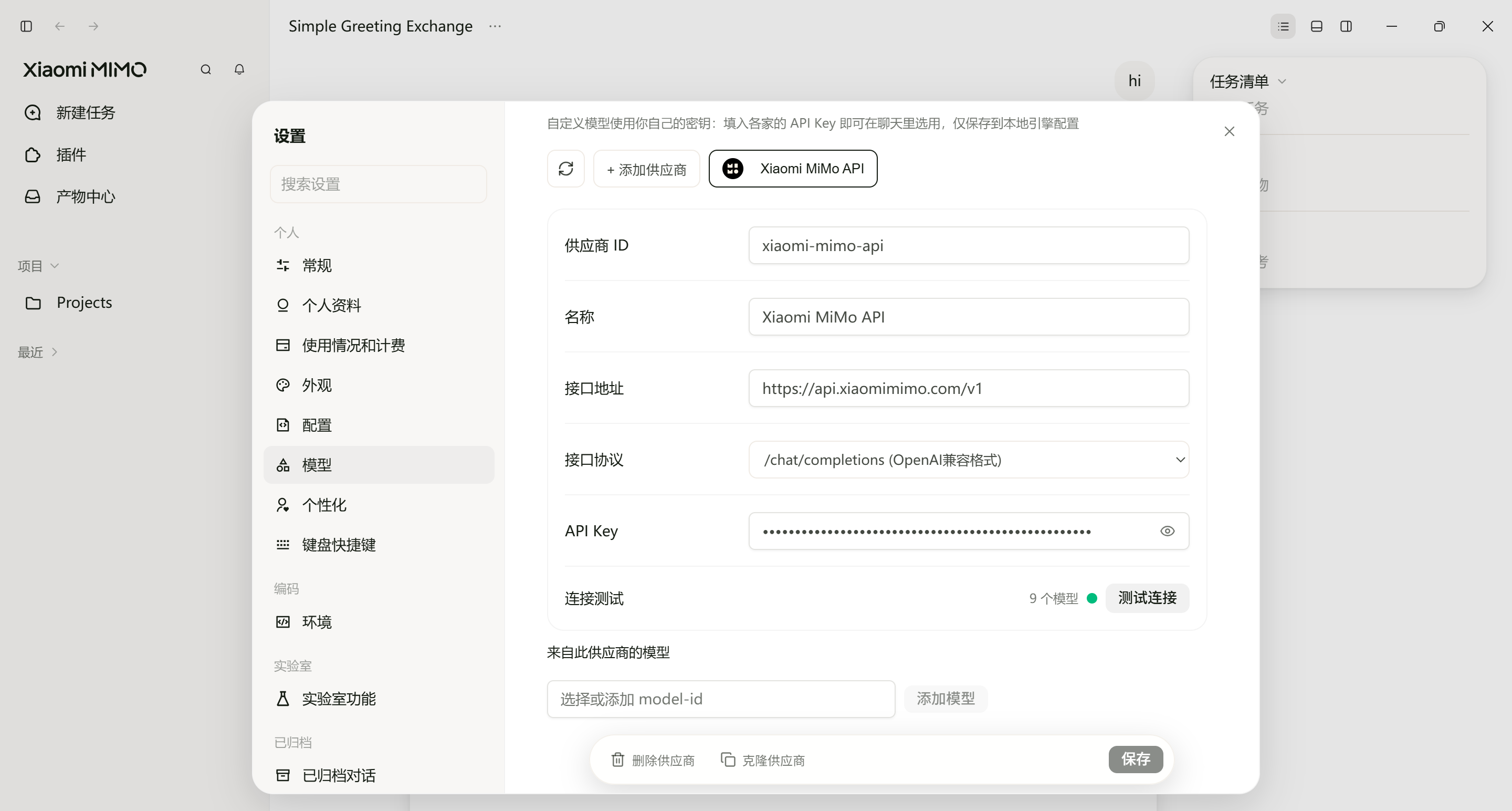This screenshot has height=811, width=1512.
Task: Click the 保存 save button
Action: coord(1135,760)
